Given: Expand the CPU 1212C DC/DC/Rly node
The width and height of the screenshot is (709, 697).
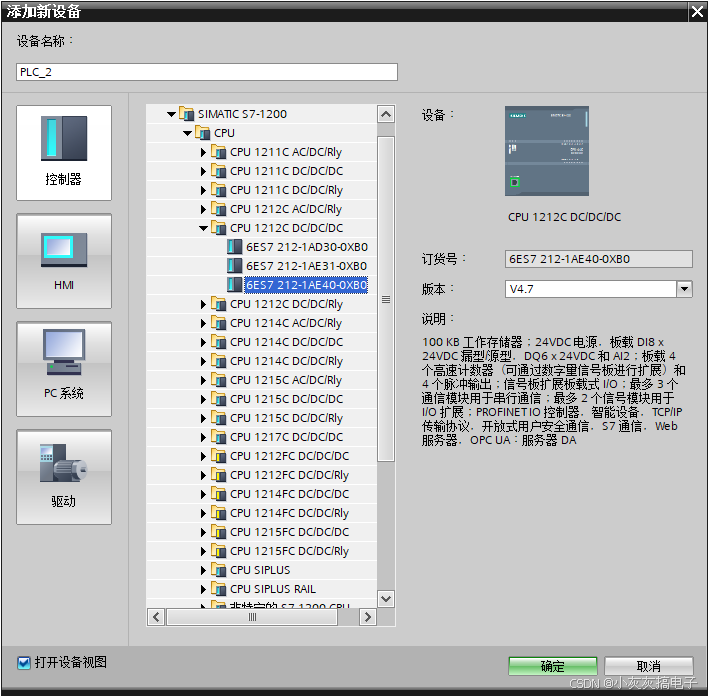Looking at the screenshot, I should (x=203, y=304).
